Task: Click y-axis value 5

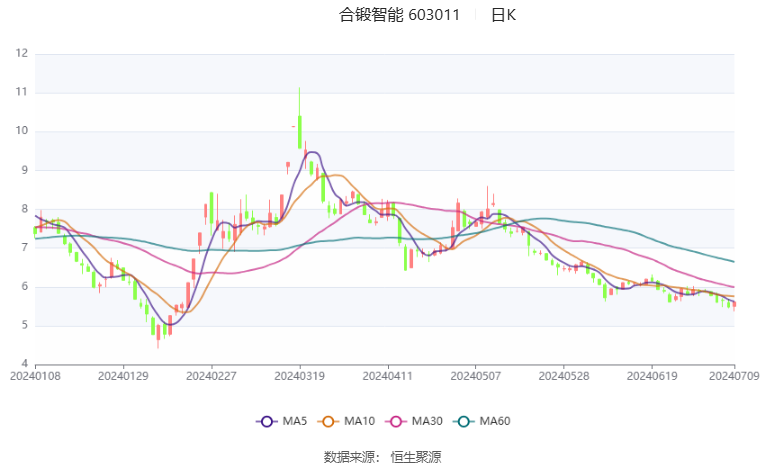Action: [x=24, y=325]
